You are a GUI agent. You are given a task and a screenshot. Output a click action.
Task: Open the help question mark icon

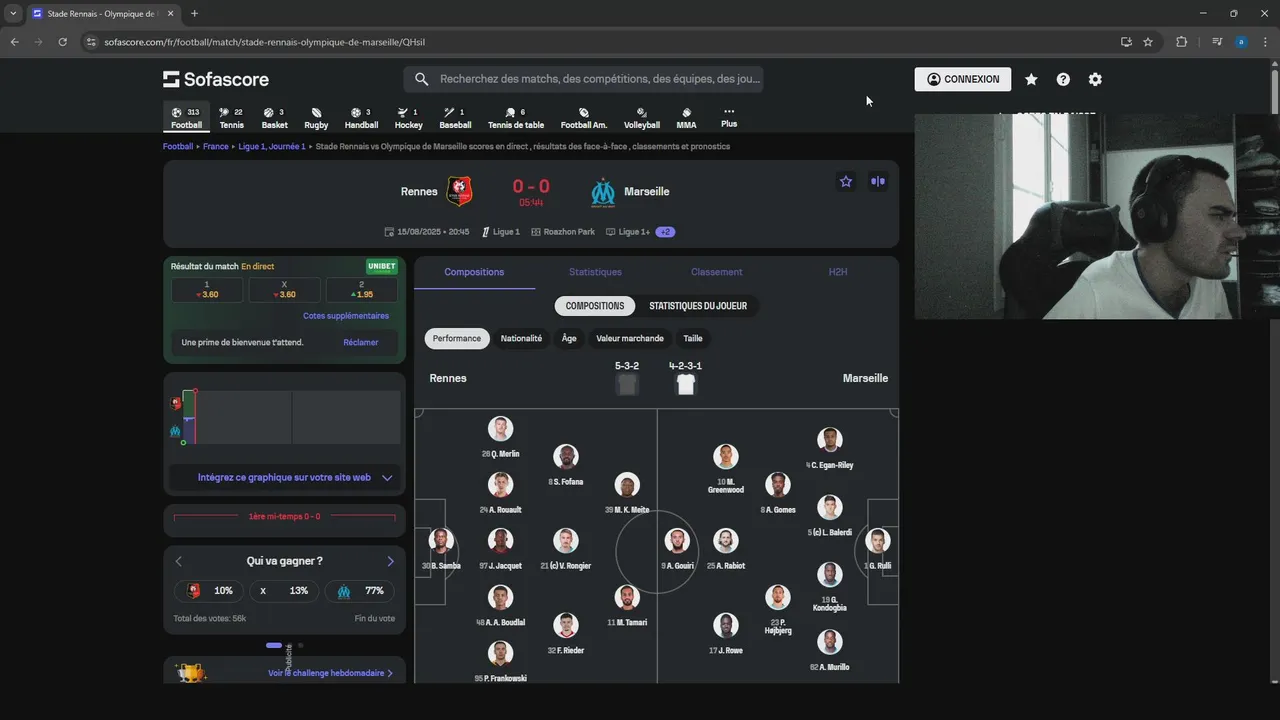point(1063,79)
